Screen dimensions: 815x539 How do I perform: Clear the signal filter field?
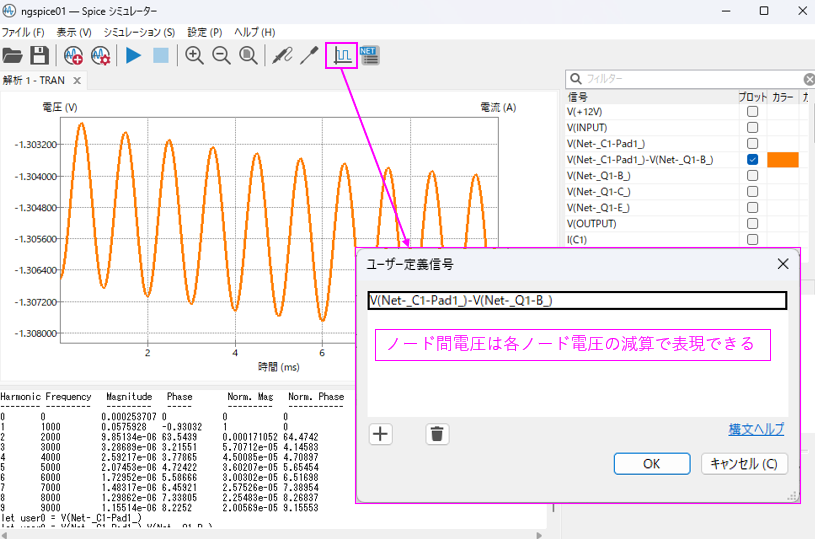click(x=809, y=79)
